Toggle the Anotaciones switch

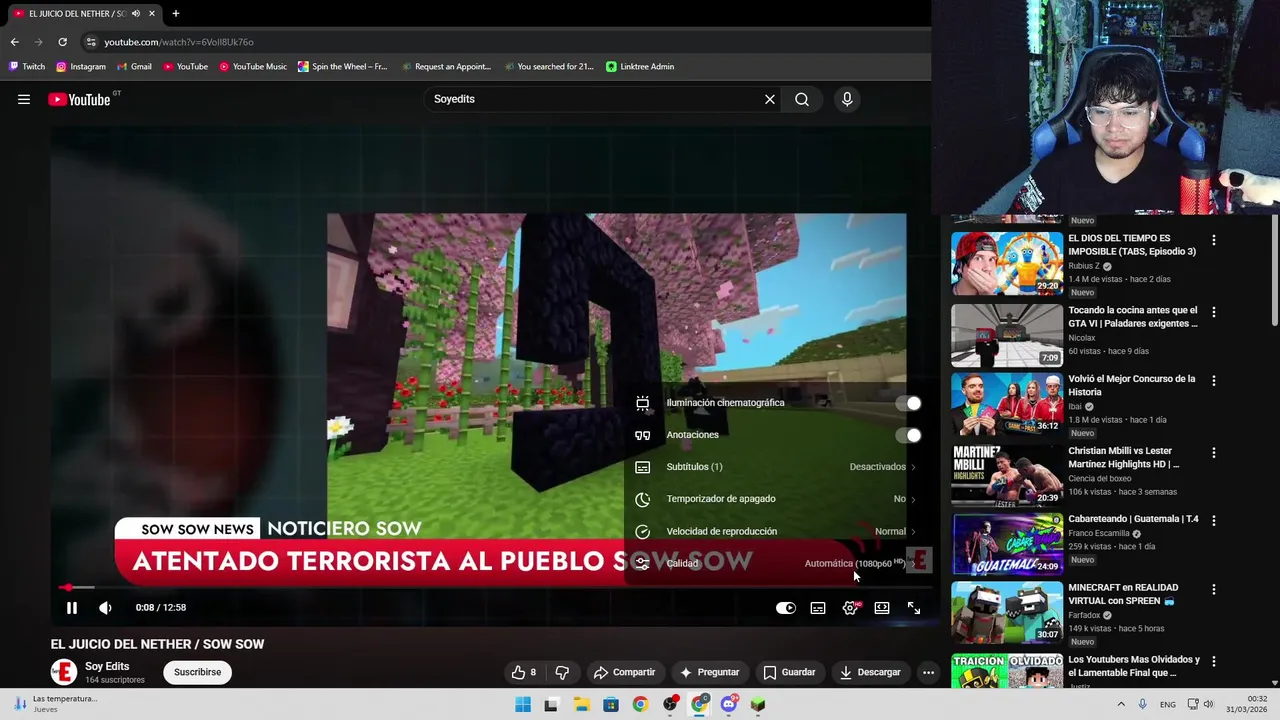[x=908, y=435]
